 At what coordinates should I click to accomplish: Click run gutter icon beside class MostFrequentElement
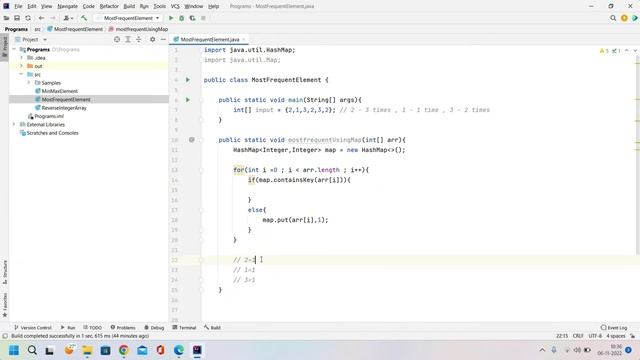pos(188,80)
